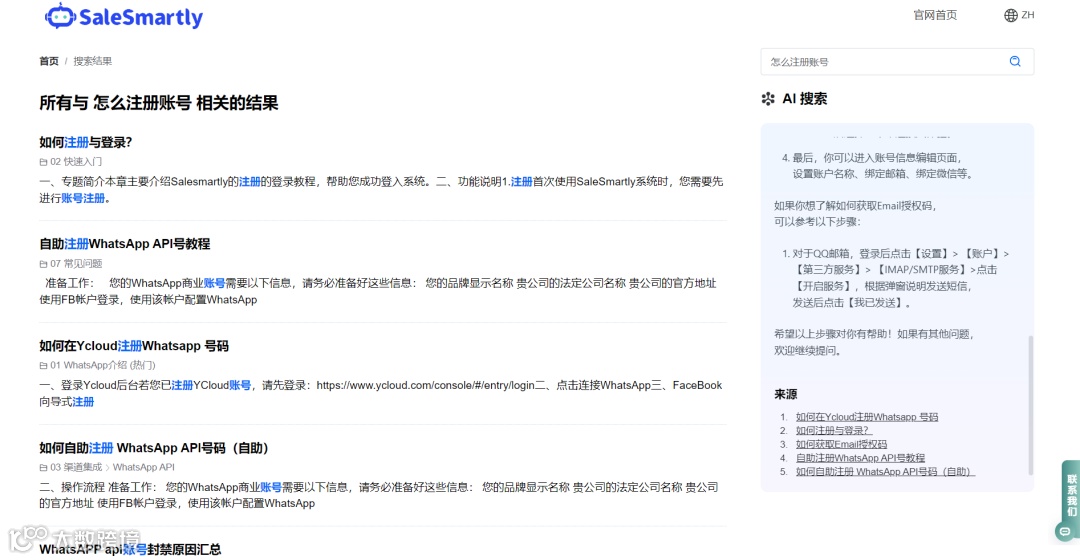Open the ZH language selector
This screenshot has width=1080, height=560.
(x=1028, y=15)
